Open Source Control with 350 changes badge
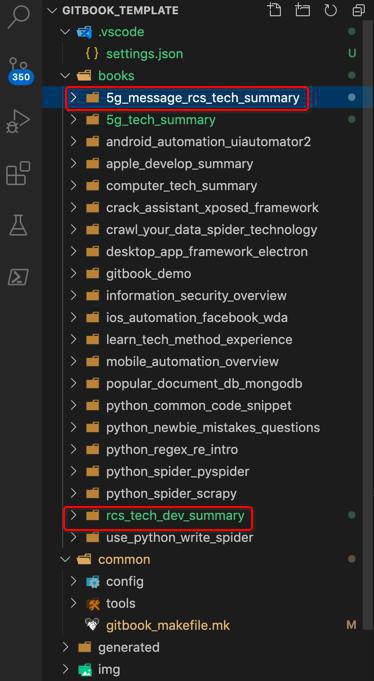Viewport: 374px width, 681px height. tap(19, 70)
